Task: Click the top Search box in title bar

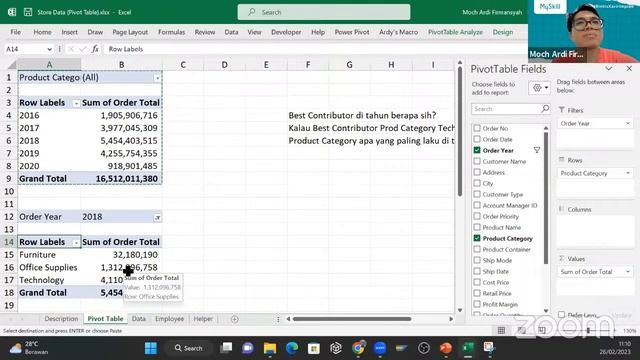Action: coord(324,12)
